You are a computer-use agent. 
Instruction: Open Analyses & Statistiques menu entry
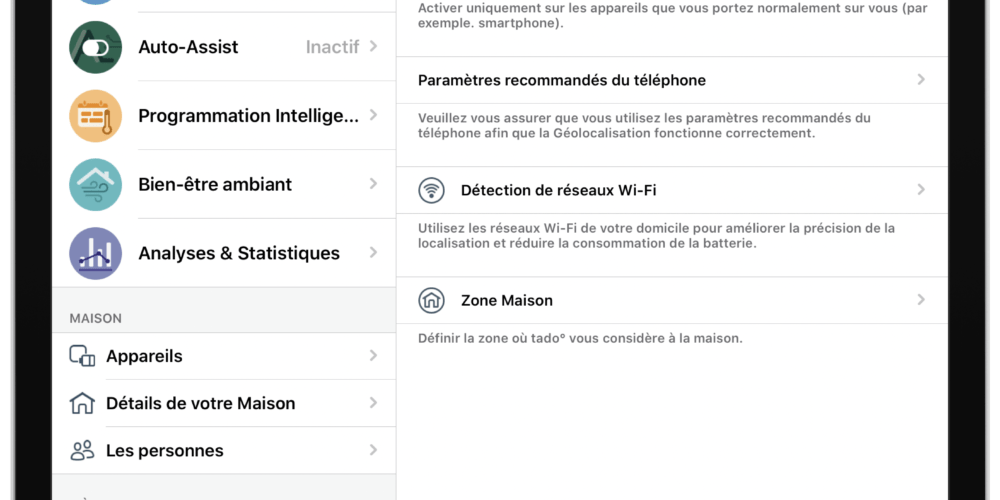click(224, 253)
